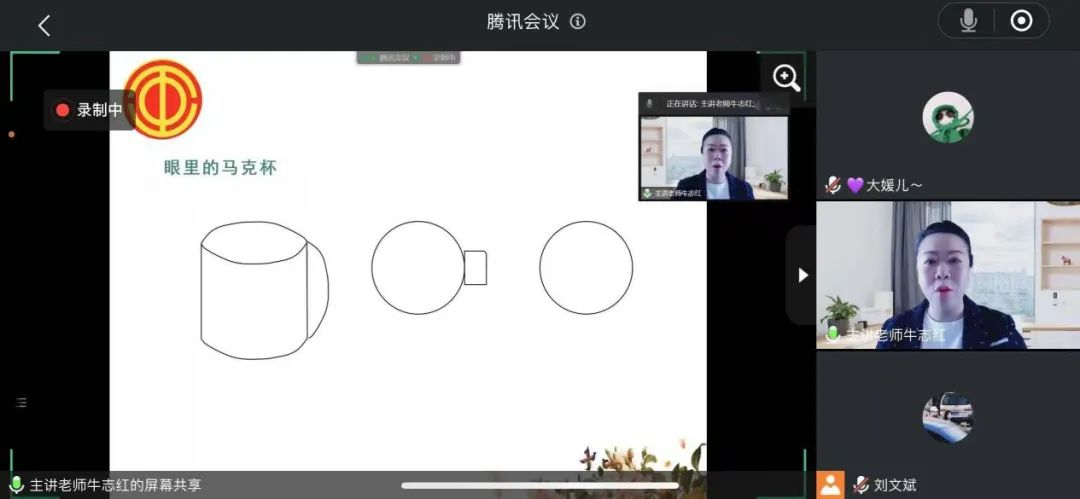Screen dimensions: 1080x499
Task: Tap the mug drawing on the shared slide
Action: 264,289
